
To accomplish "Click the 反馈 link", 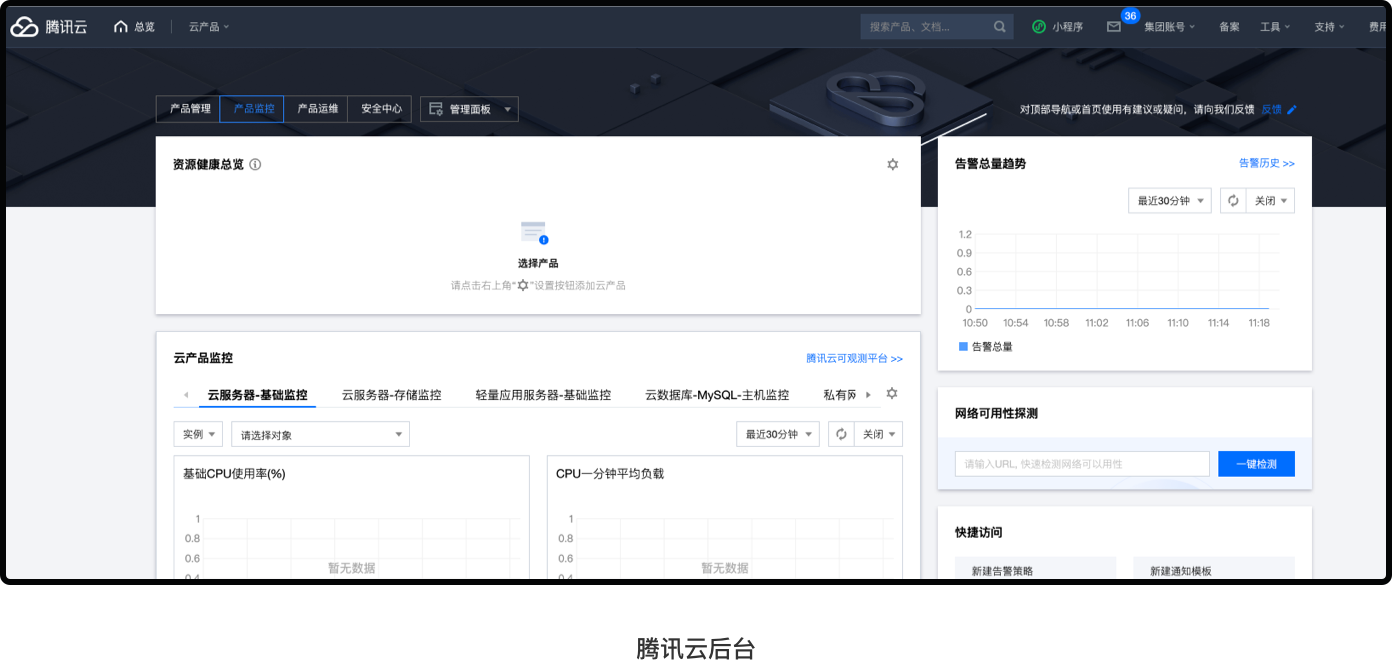I will pyautogui.click(x=1271, y=110).
